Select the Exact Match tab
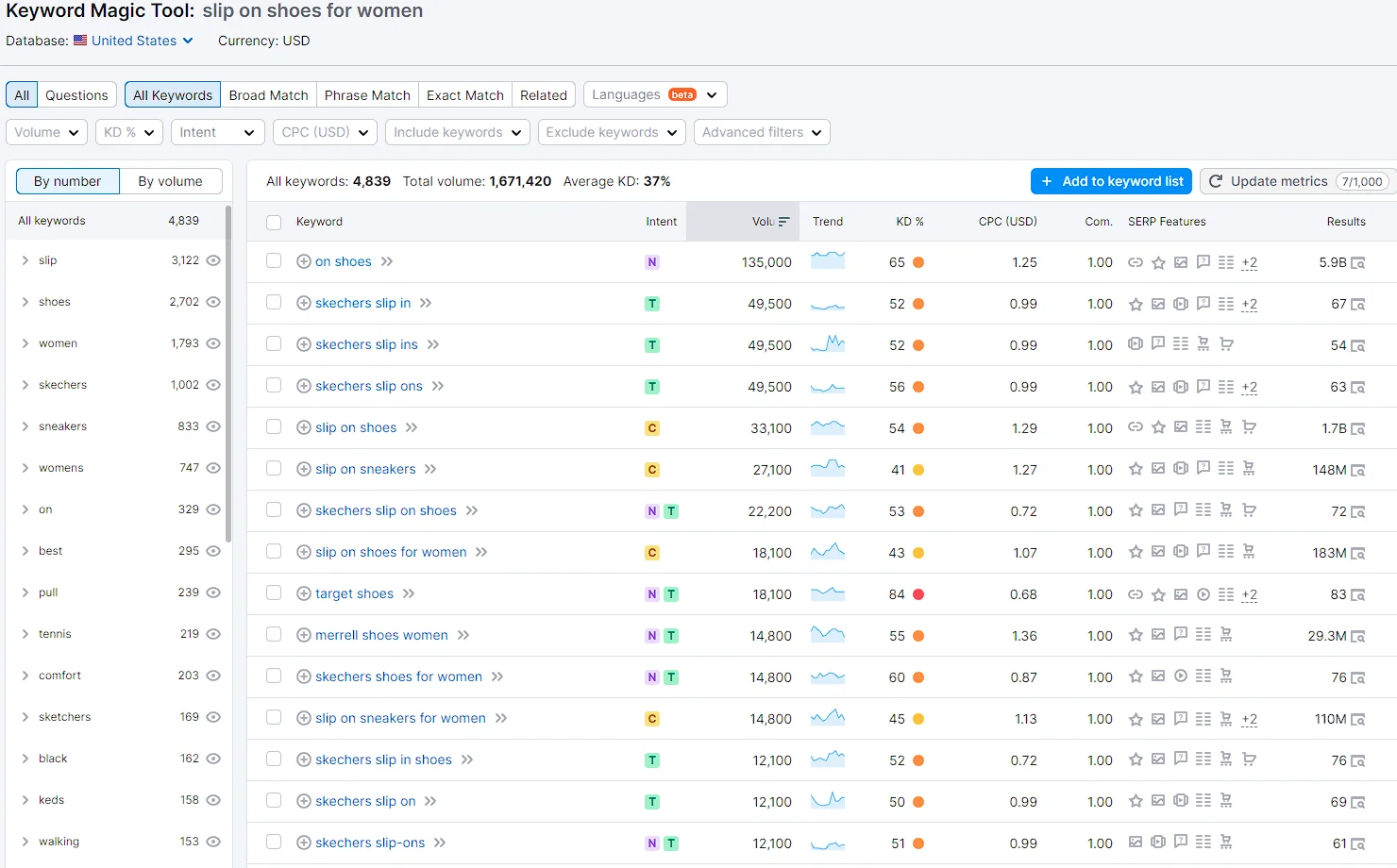The image size is (1397, 868). tap(465, 95)
